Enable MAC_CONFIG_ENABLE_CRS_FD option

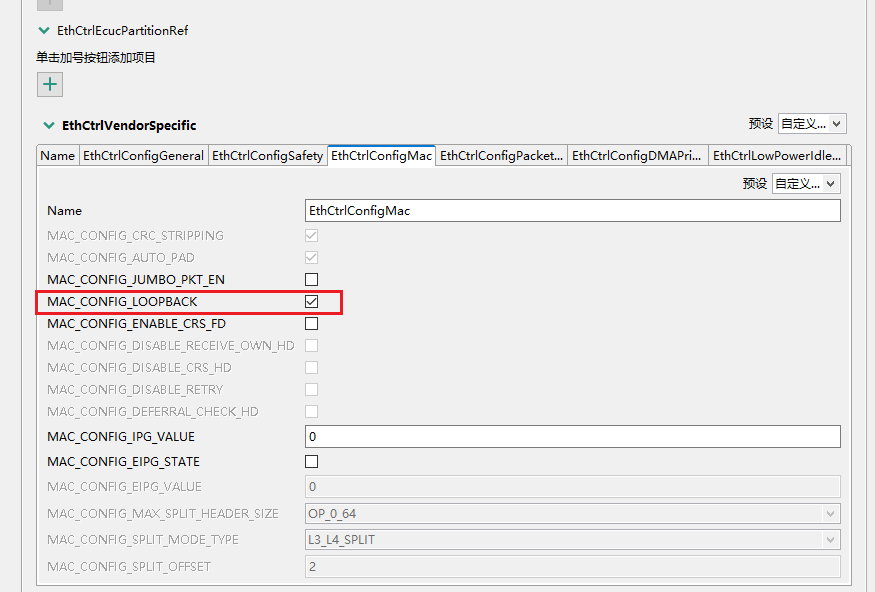pyautogui.click(x=311, y=323)
